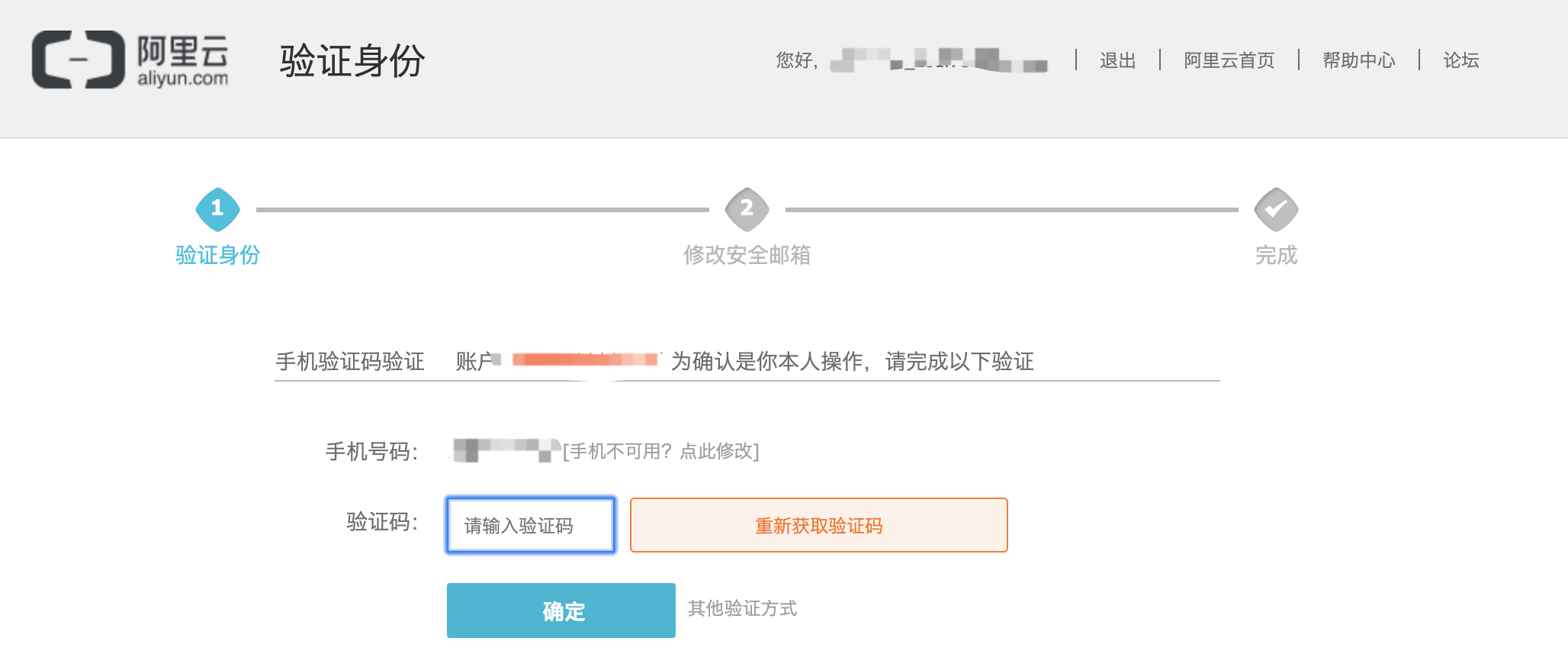Click the checkmark completion step icon
1568x667 pixels.
tap(1276, 208)
